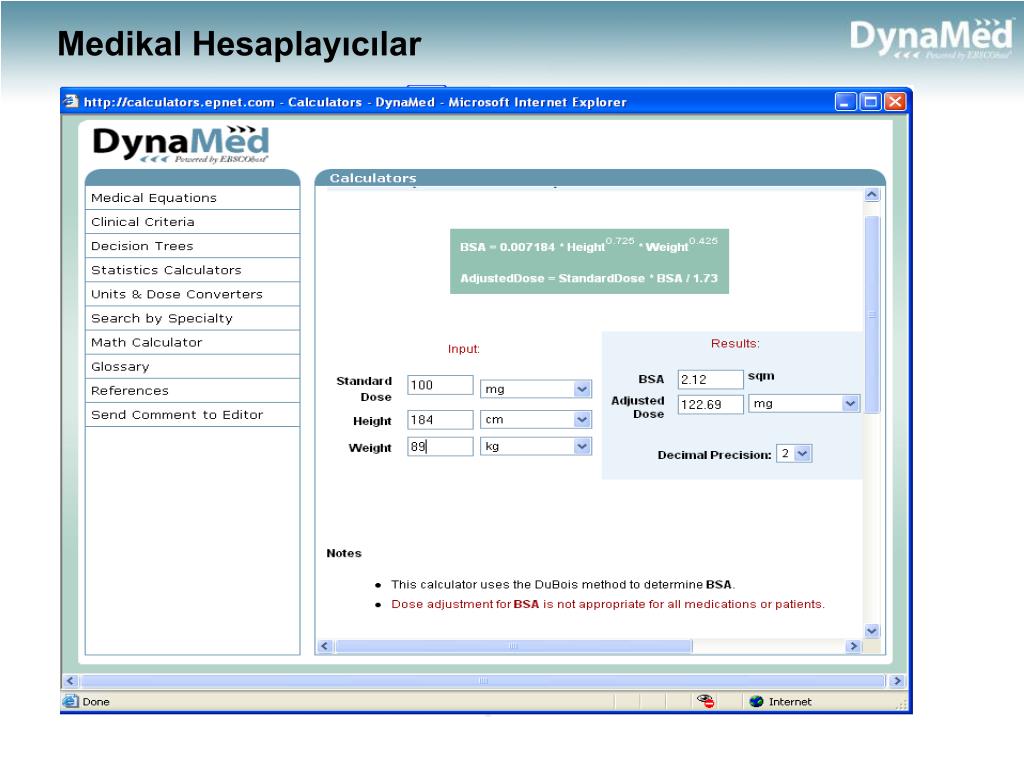Expand the Standard Dose unit dropdown

coord(582,389)
